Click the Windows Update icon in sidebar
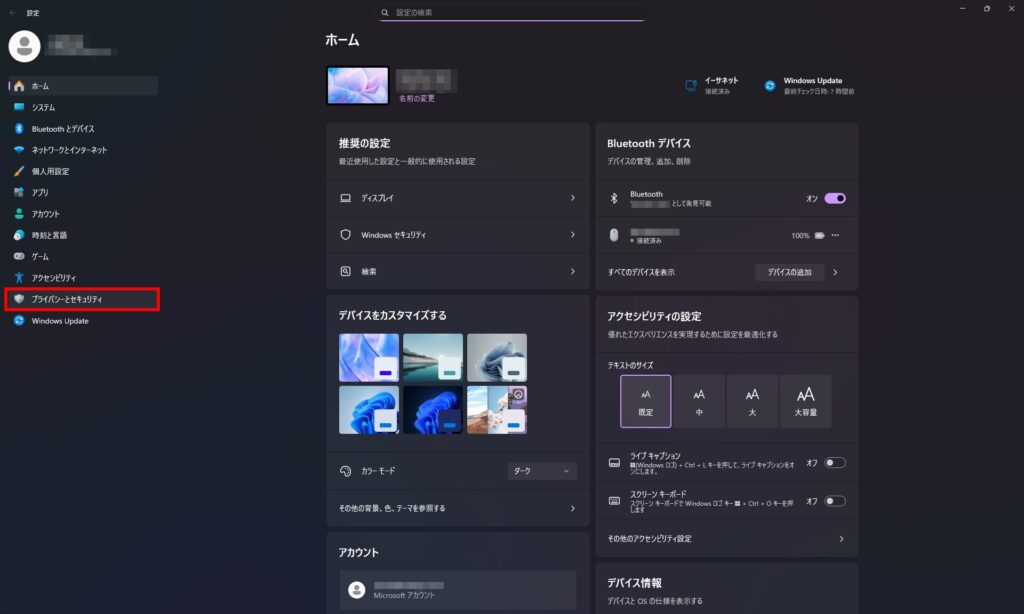Viewport: 1024px width, 614px height. tap(19, 321)
